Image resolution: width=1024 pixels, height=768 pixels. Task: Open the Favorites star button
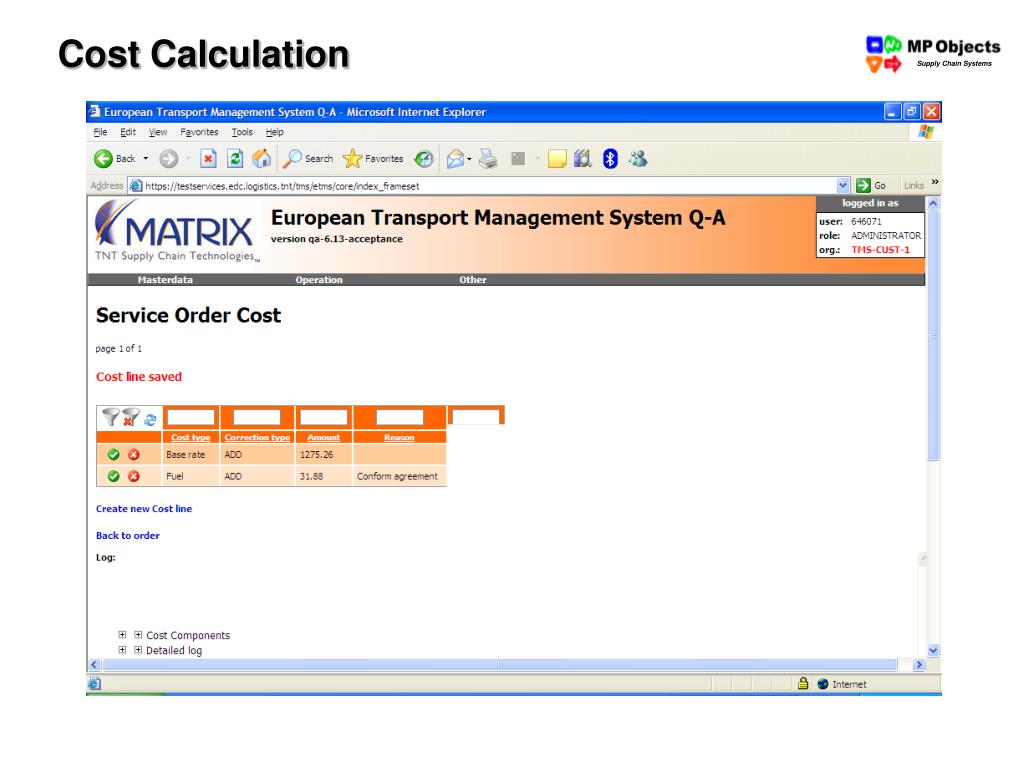click(x=373, y=159)
